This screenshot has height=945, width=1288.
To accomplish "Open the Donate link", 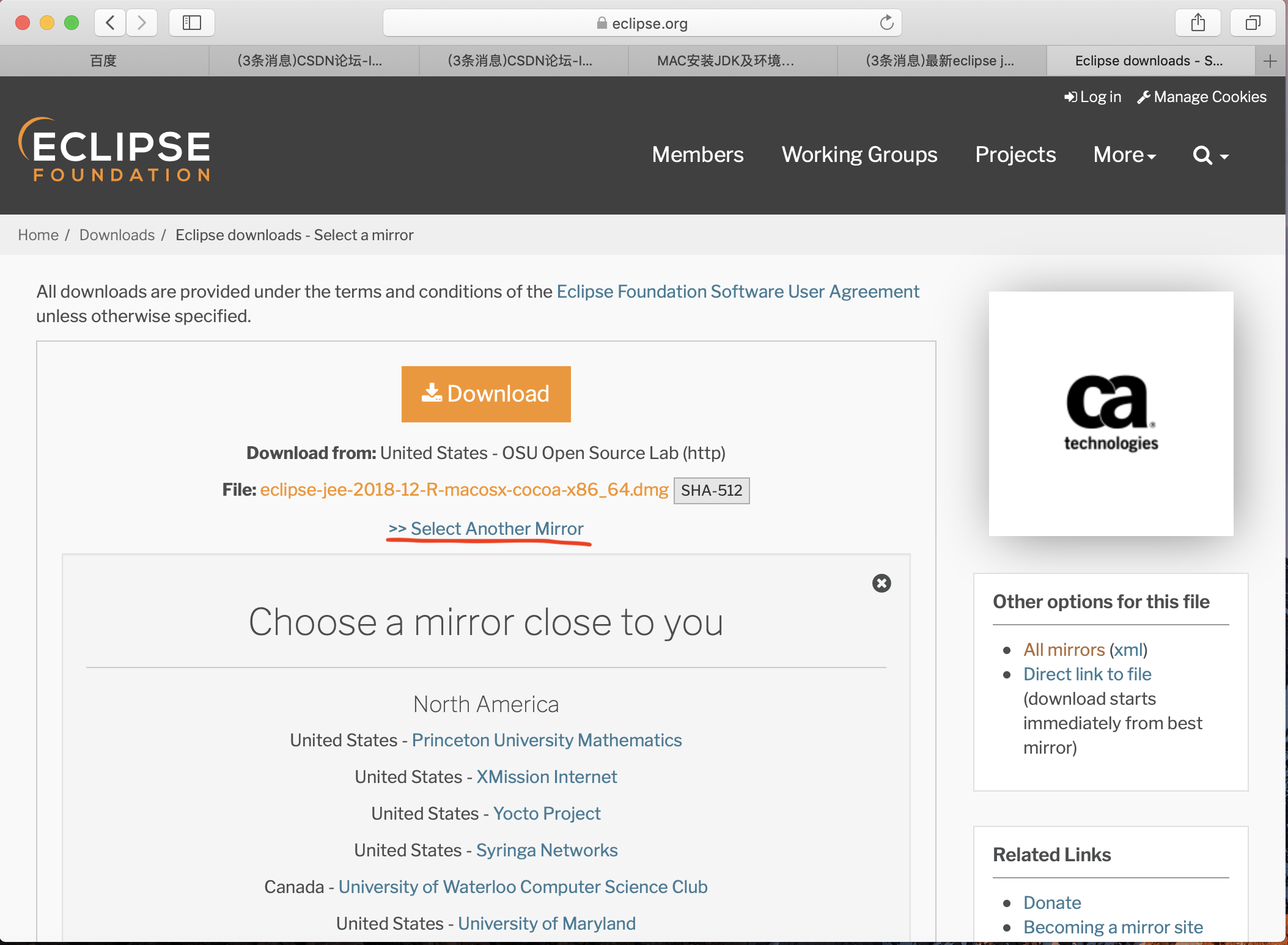I will coord(1052,902).
